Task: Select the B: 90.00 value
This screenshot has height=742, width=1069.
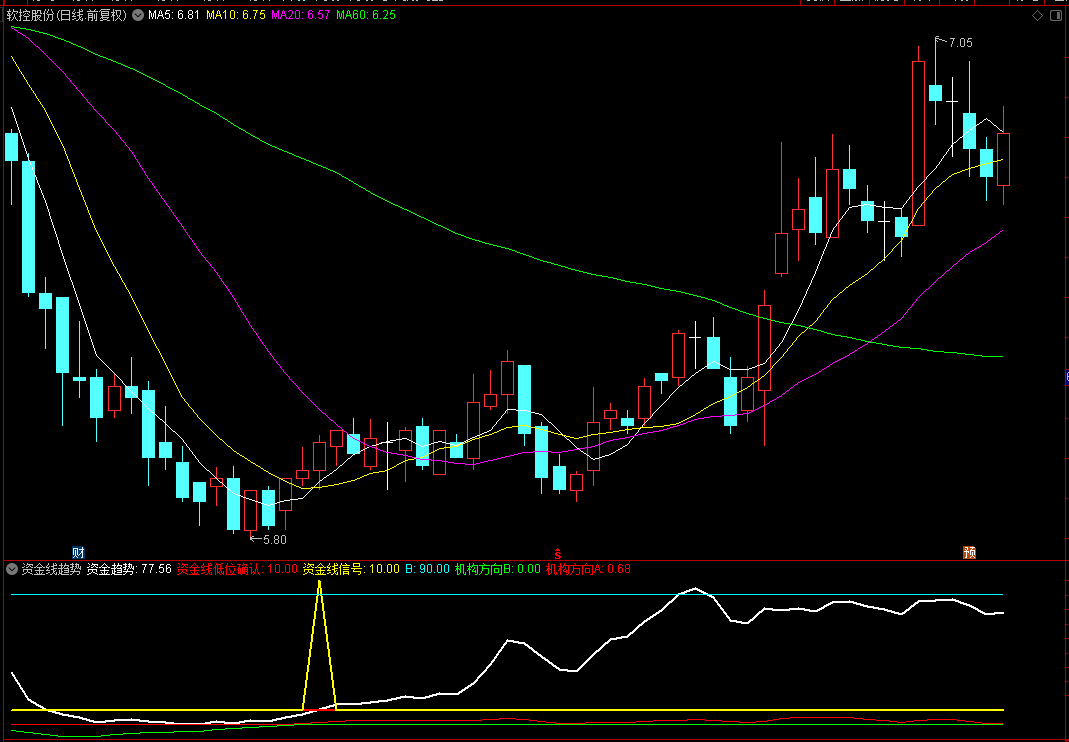Action: [x=427, y=569]
